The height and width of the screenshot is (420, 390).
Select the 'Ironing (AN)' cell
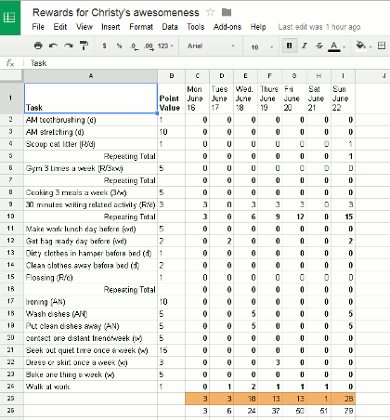[90, 302]
